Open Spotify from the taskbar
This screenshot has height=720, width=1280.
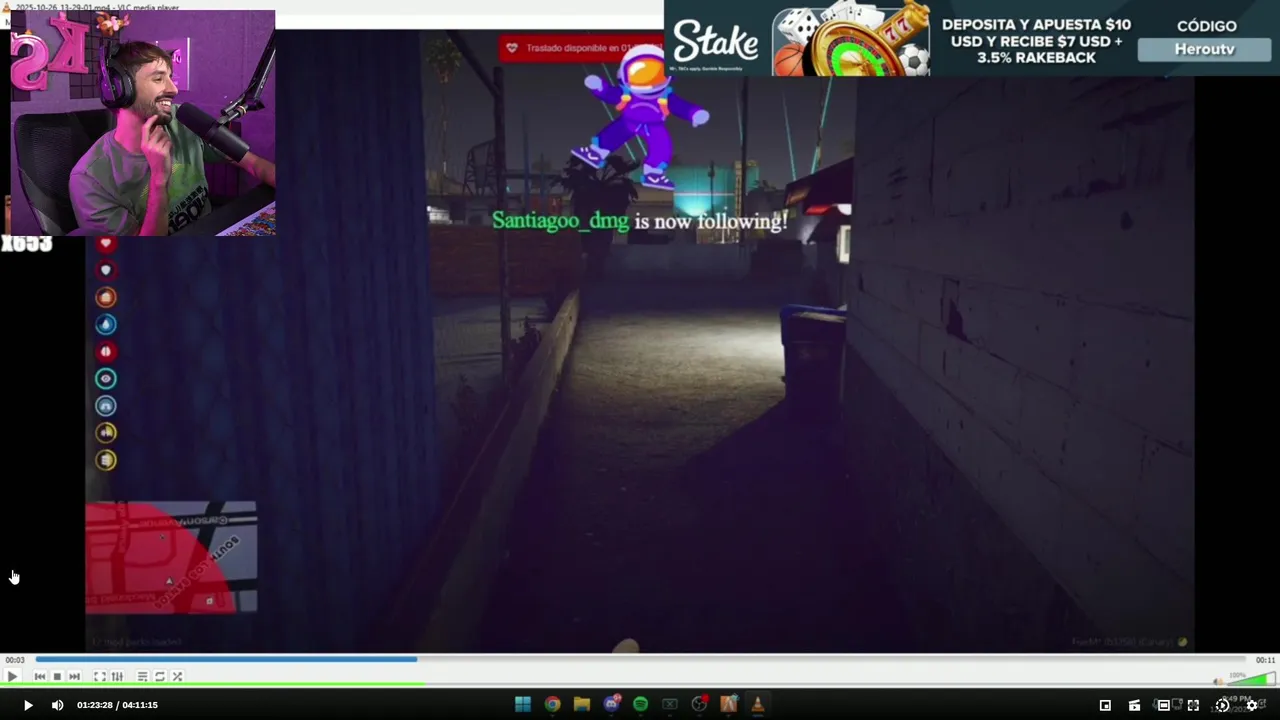pos(640,704)
